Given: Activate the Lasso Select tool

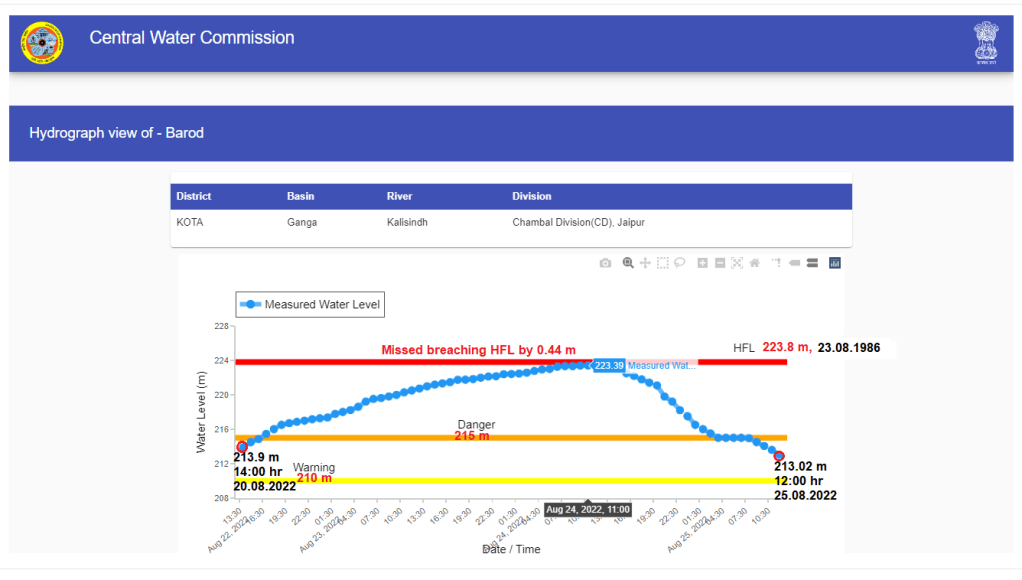Looking at the screenshot, I should tap(679, 263).
